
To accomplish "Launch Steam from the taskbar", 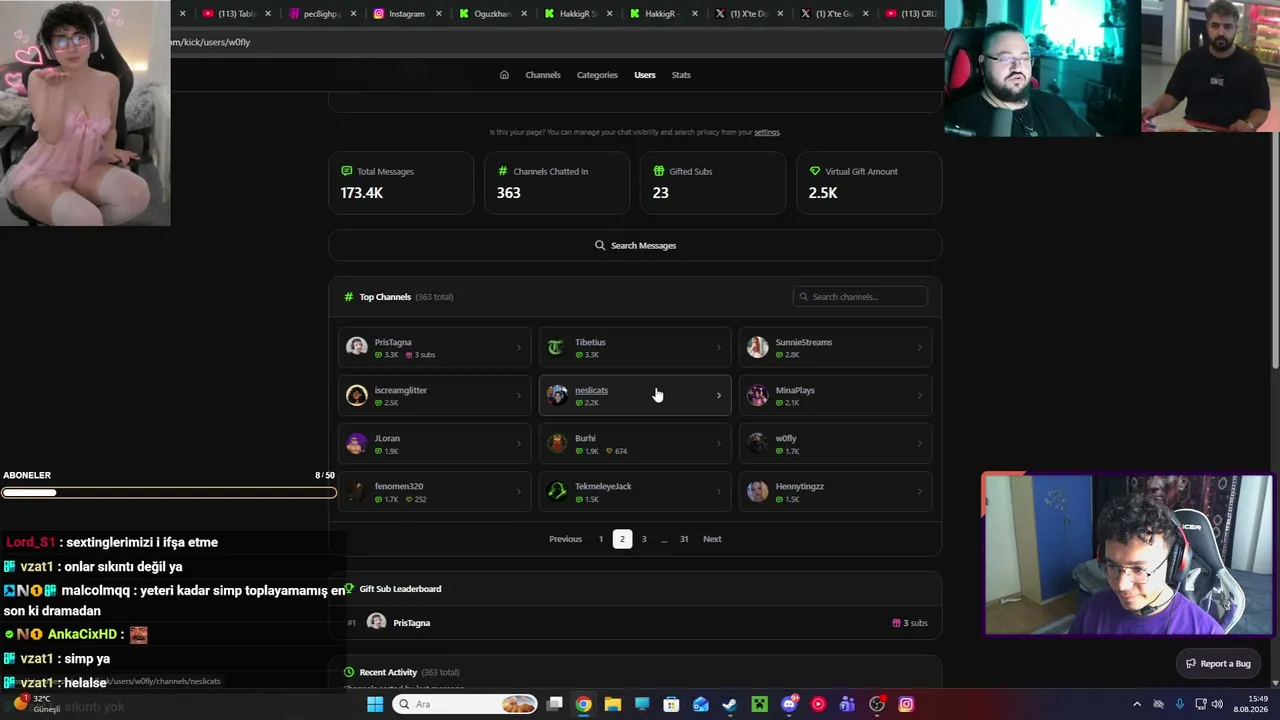I will pos(730,704).
